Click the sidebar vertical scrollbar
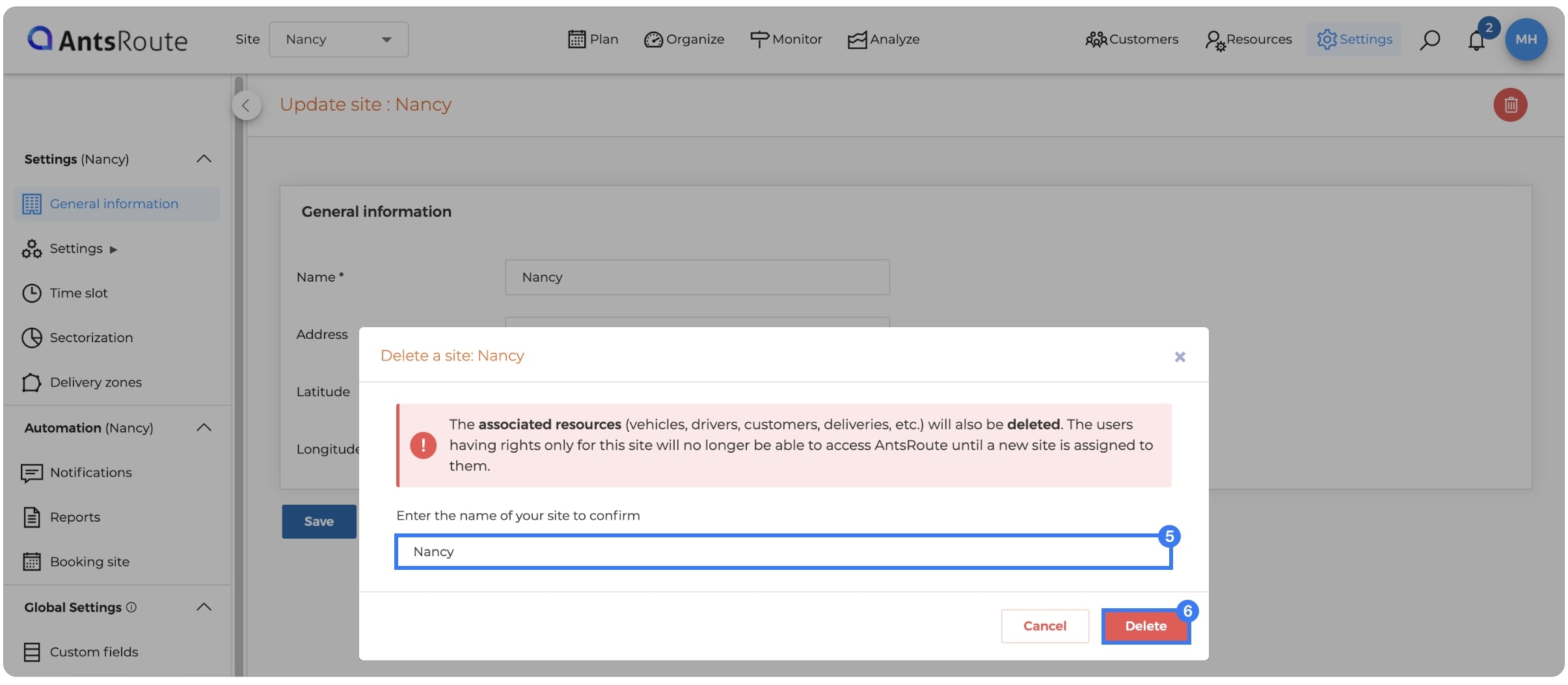Viewport: 1568px width, 685px height. (x=239, y=377)
